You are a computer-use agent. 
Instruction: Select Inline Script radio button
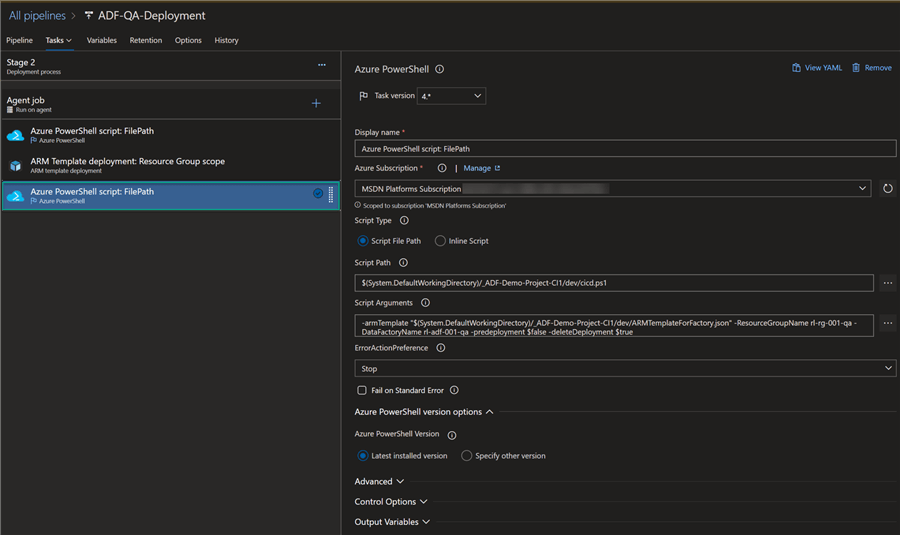click(x=440, y=241)
